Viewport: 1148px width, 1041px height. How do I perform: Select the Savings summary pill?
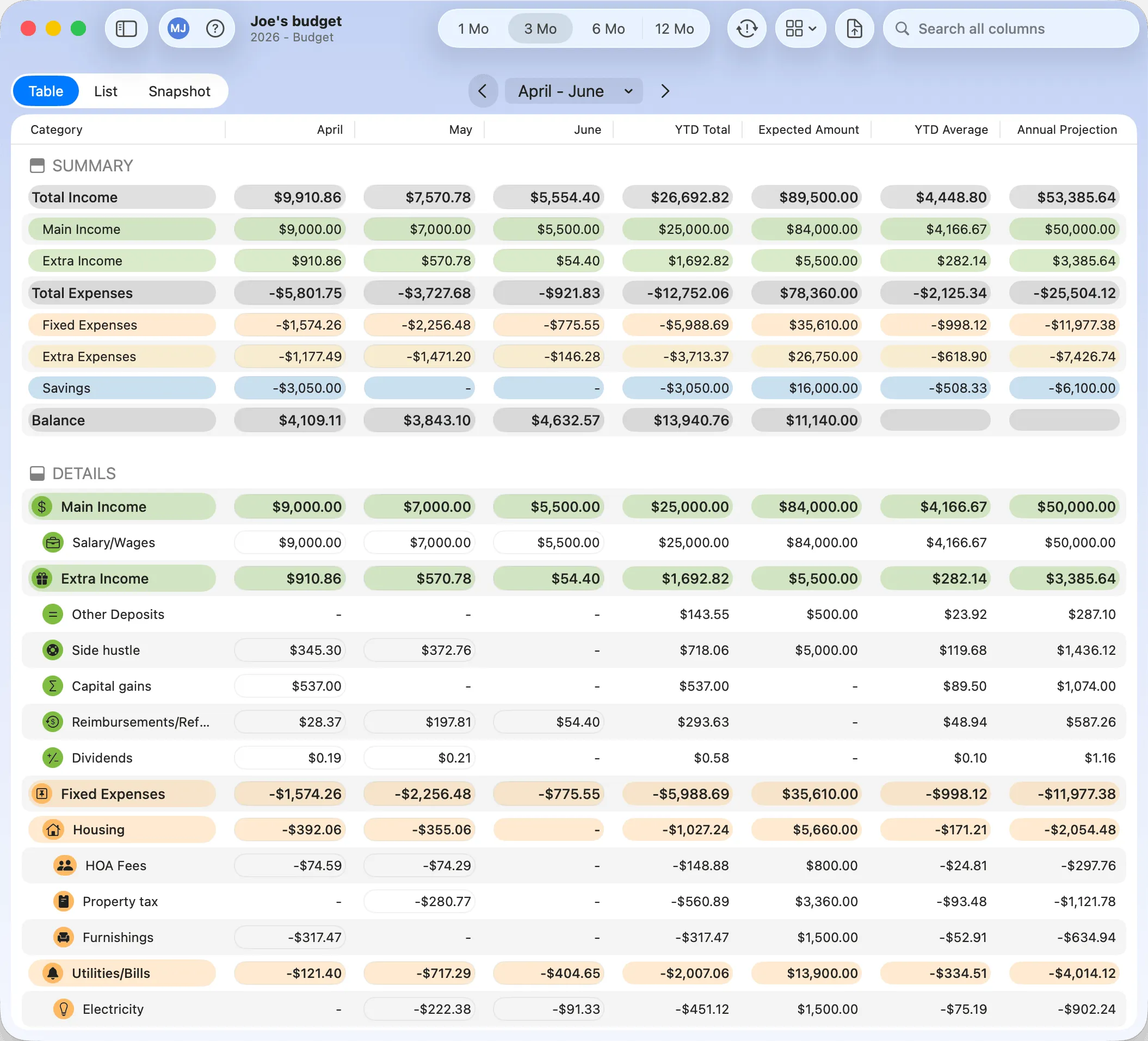click(x=122, y=388)
